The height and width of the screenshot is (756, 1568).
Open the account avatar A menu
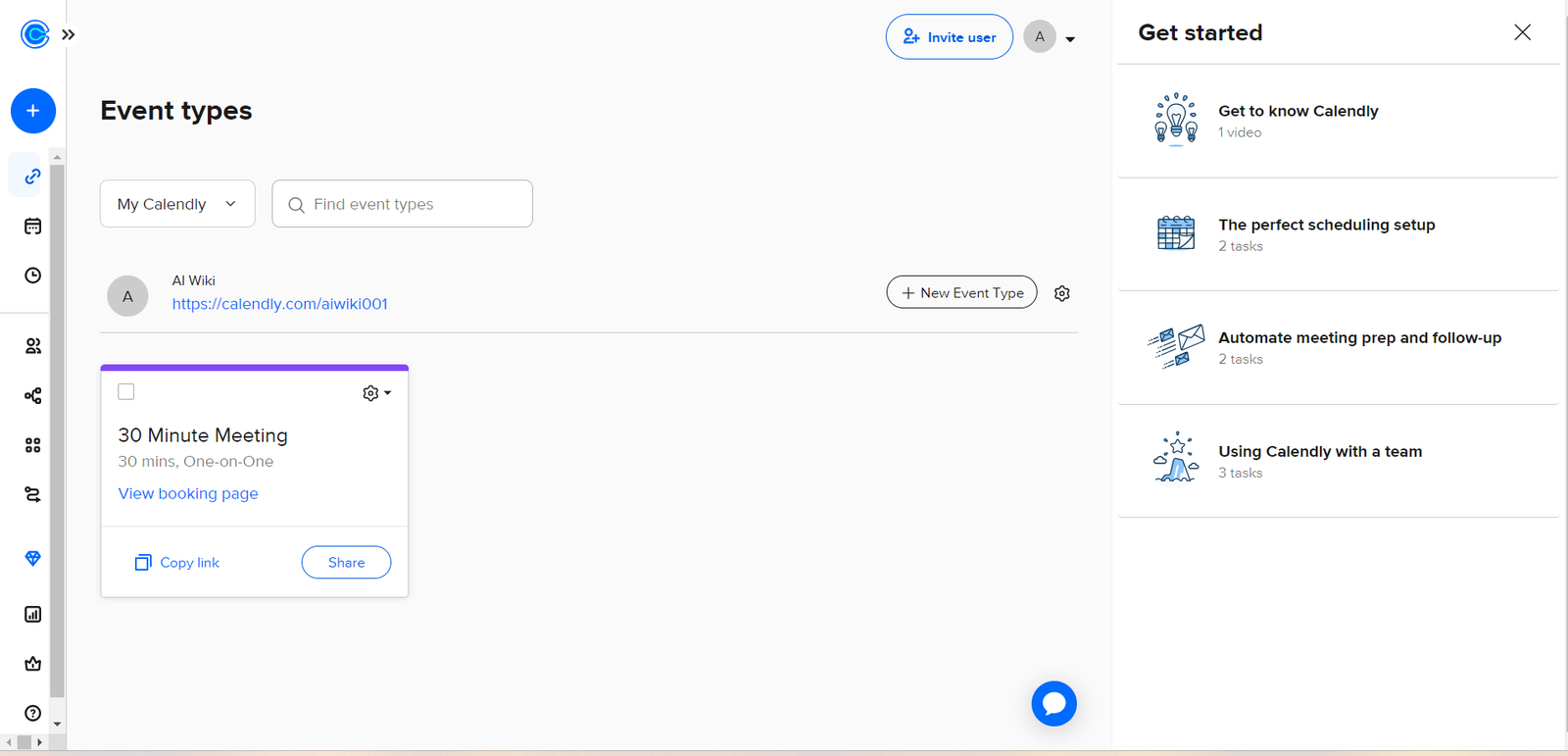[x=1050, y=37]
